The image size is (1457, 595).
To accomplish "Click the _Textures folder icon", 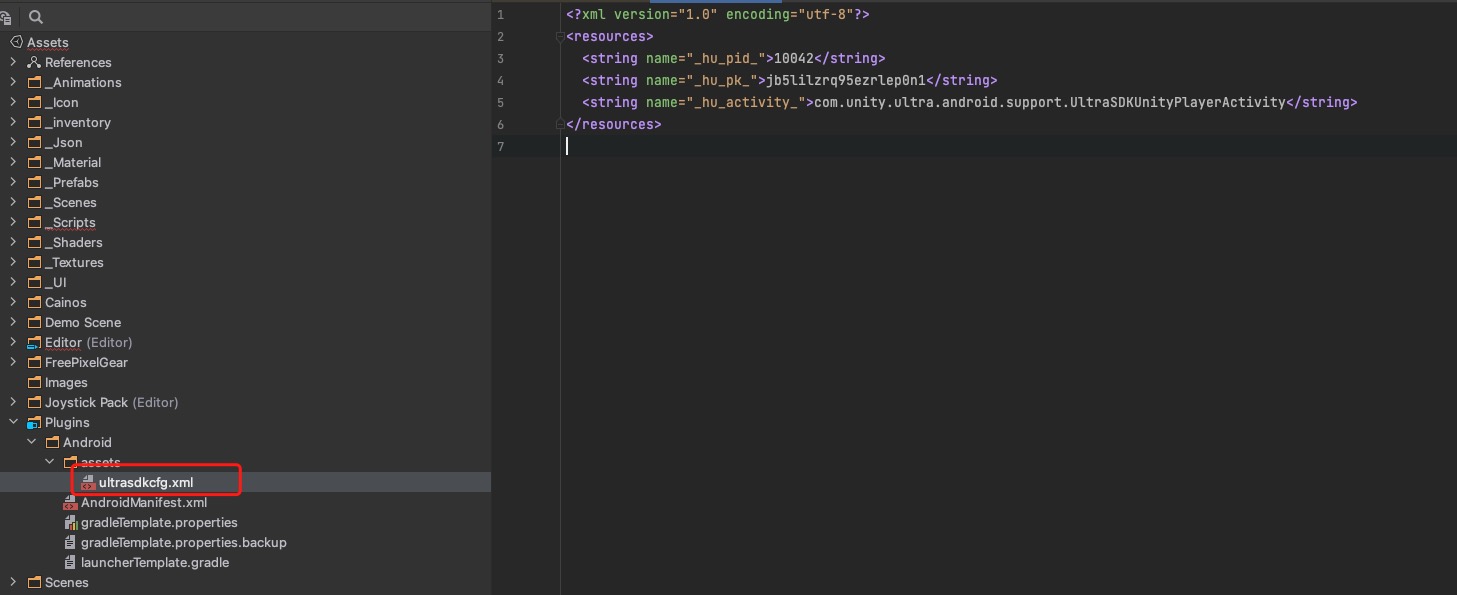I will pyautogui.click(x=34, y=262).
